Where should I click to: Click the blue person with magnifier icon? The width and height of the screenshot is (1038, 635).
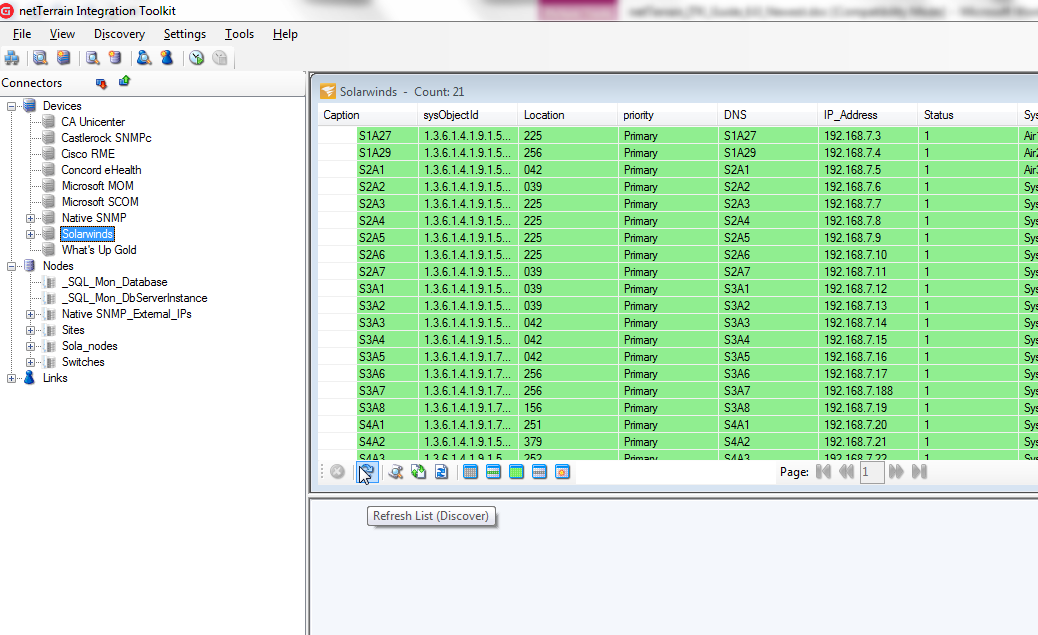143,58
